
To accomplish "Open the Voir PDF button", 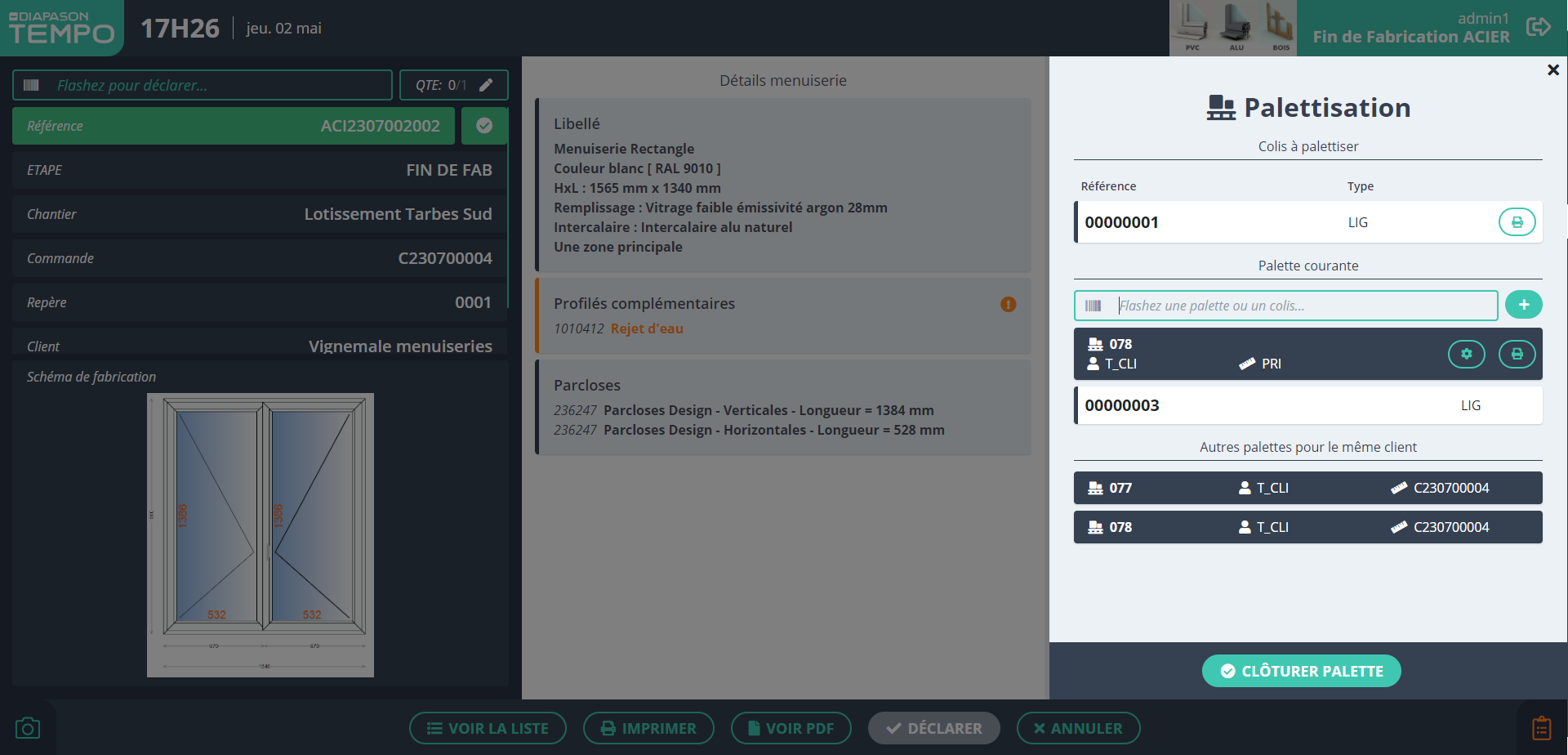I will coord(791,728).
